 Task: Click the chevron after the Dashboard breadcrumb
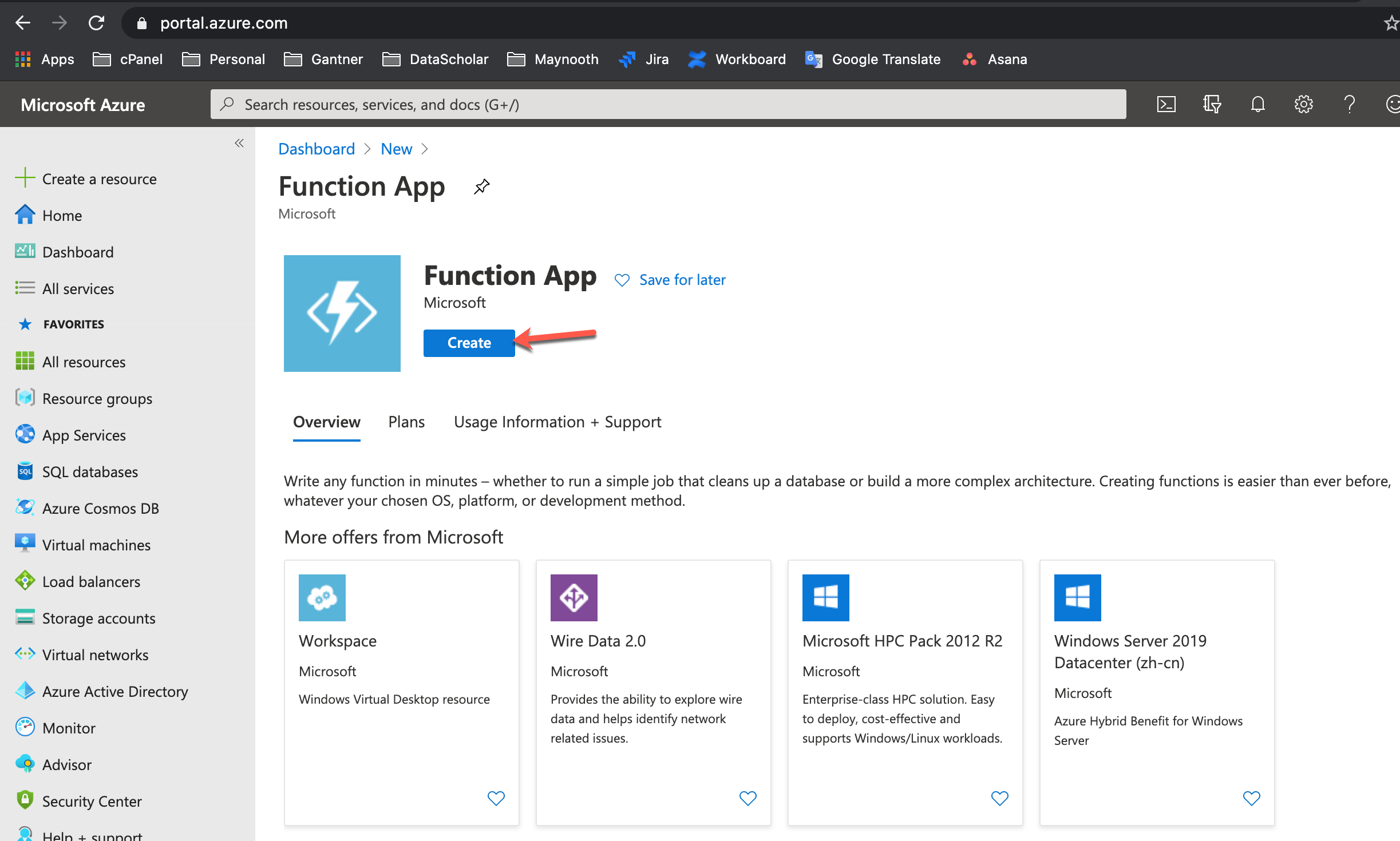point(367,149)
